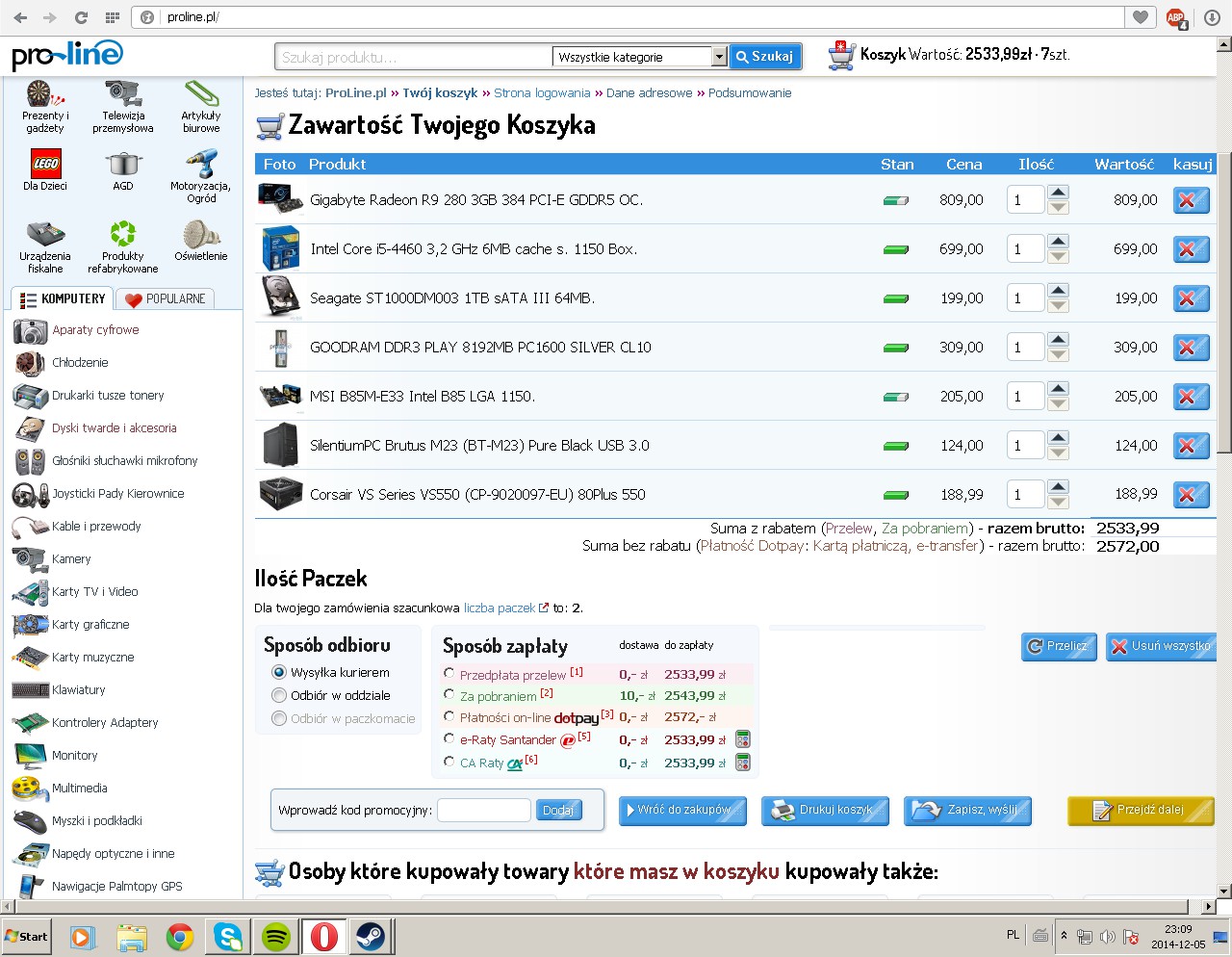This screenshot has height=957, width=1232.
Task: Delete SilentiumPC Brutus M23 case row
Action: [x=1191, y=446]
